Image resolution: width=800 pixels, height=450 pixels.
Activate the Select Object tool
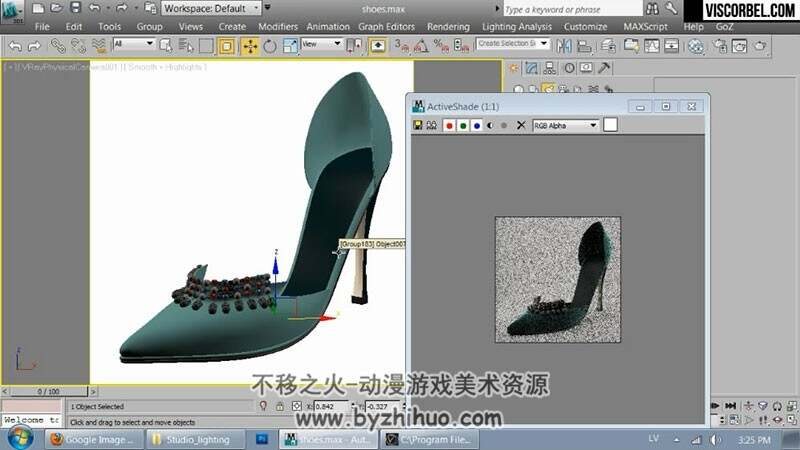tap(166, 46)
